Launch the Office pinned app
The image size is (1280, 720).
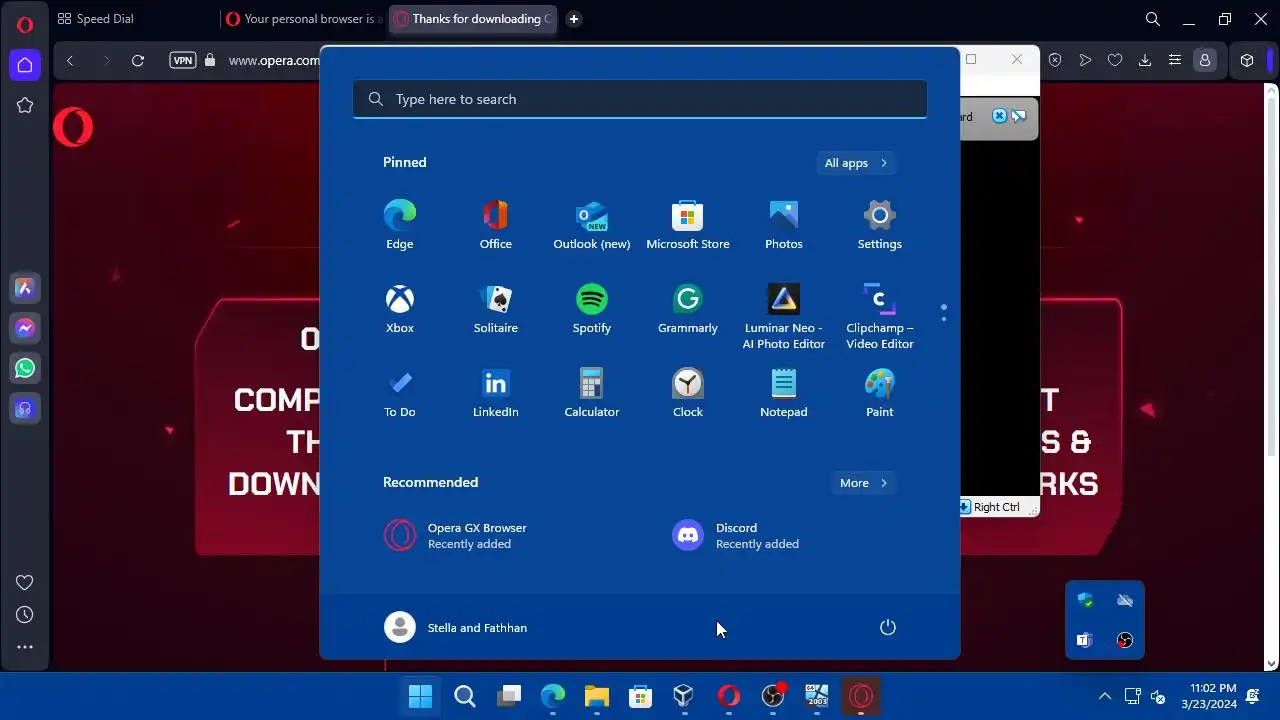(495, 225)
